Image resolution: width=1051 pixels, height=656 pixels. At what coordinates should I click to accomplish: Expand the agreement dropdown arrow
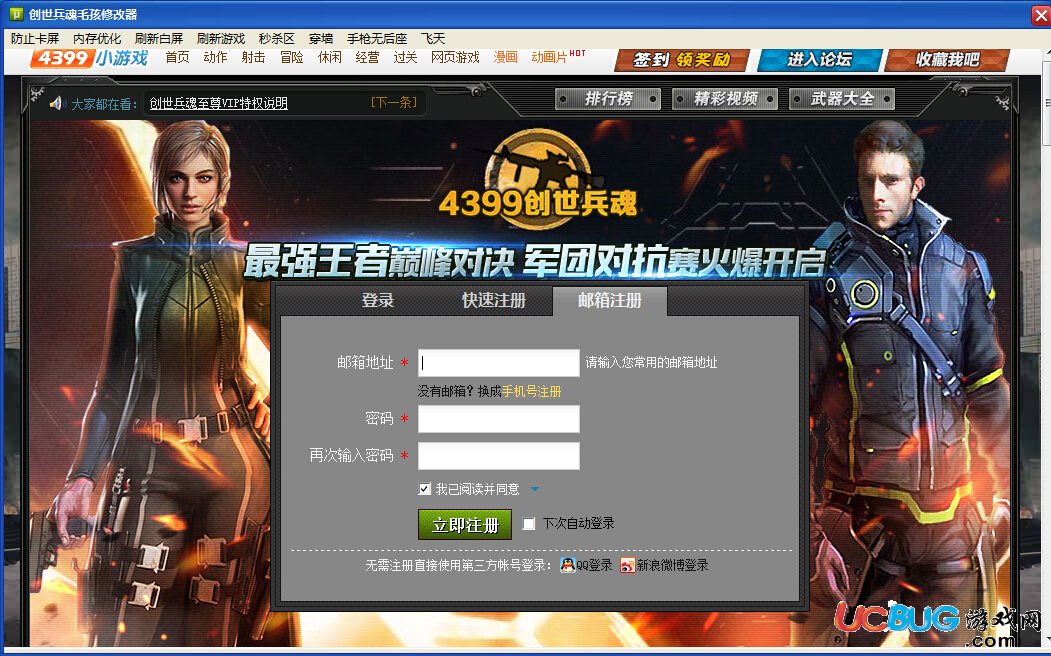(x=535, y=489)
